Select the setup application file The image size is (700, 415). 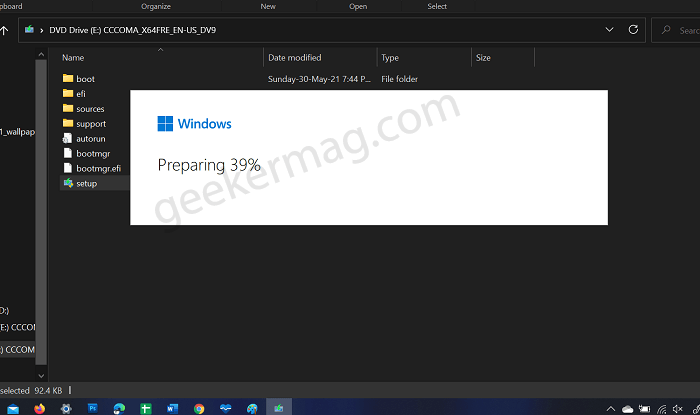(x=87, y=183)
